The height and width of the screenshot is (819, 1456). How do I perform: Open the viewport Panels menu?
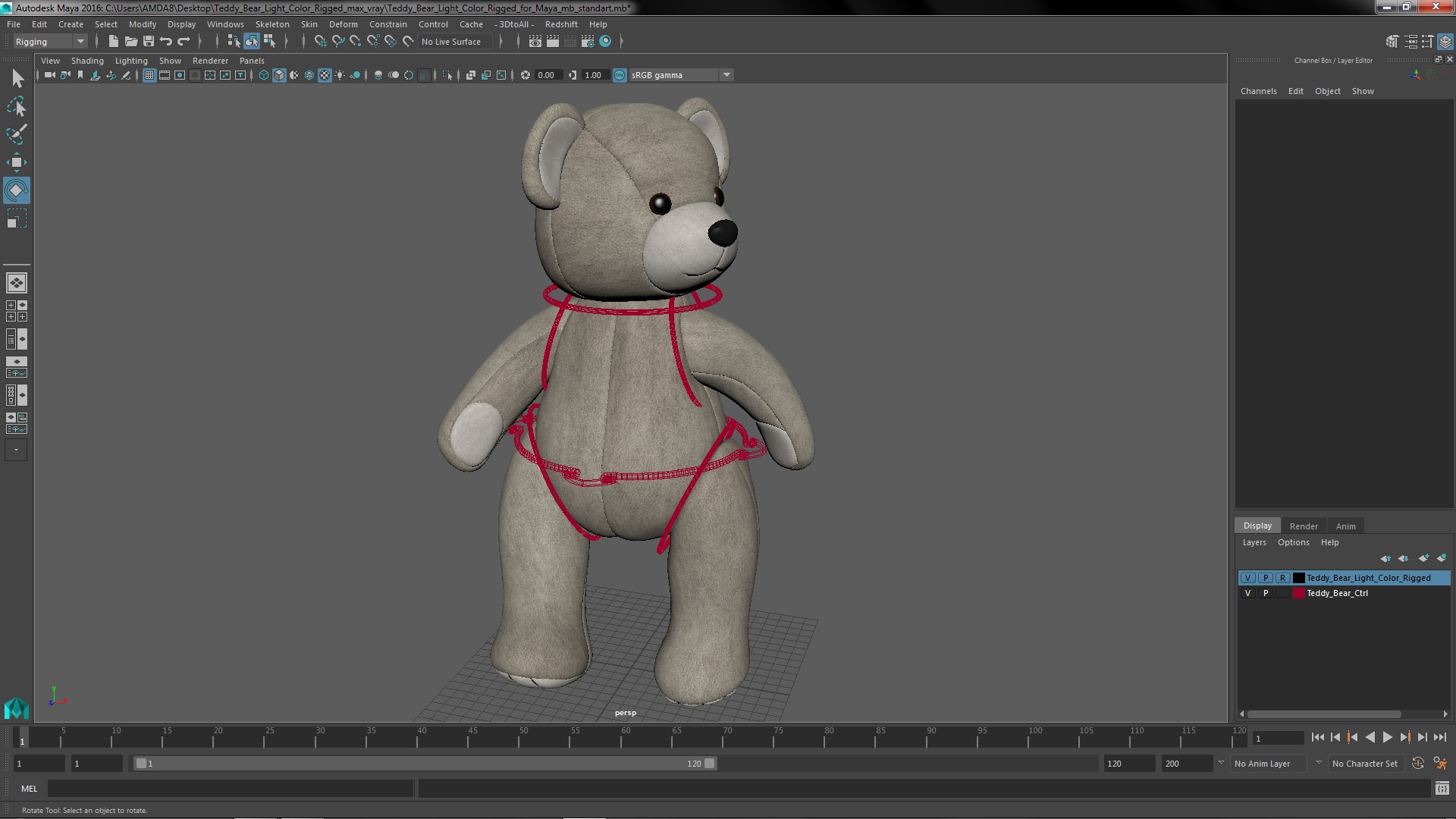click(x=252, y=61)
